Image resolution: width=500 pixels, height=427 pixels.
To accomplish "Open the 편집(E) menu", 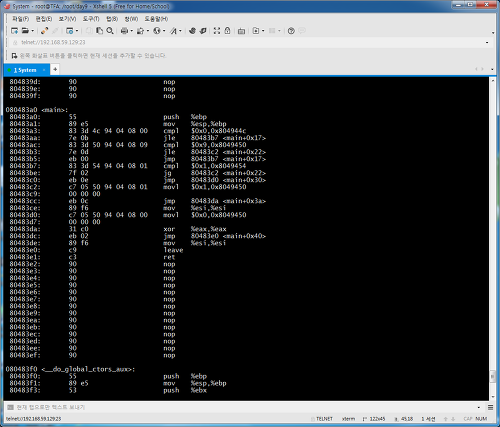I will click(x=44, y=19).
